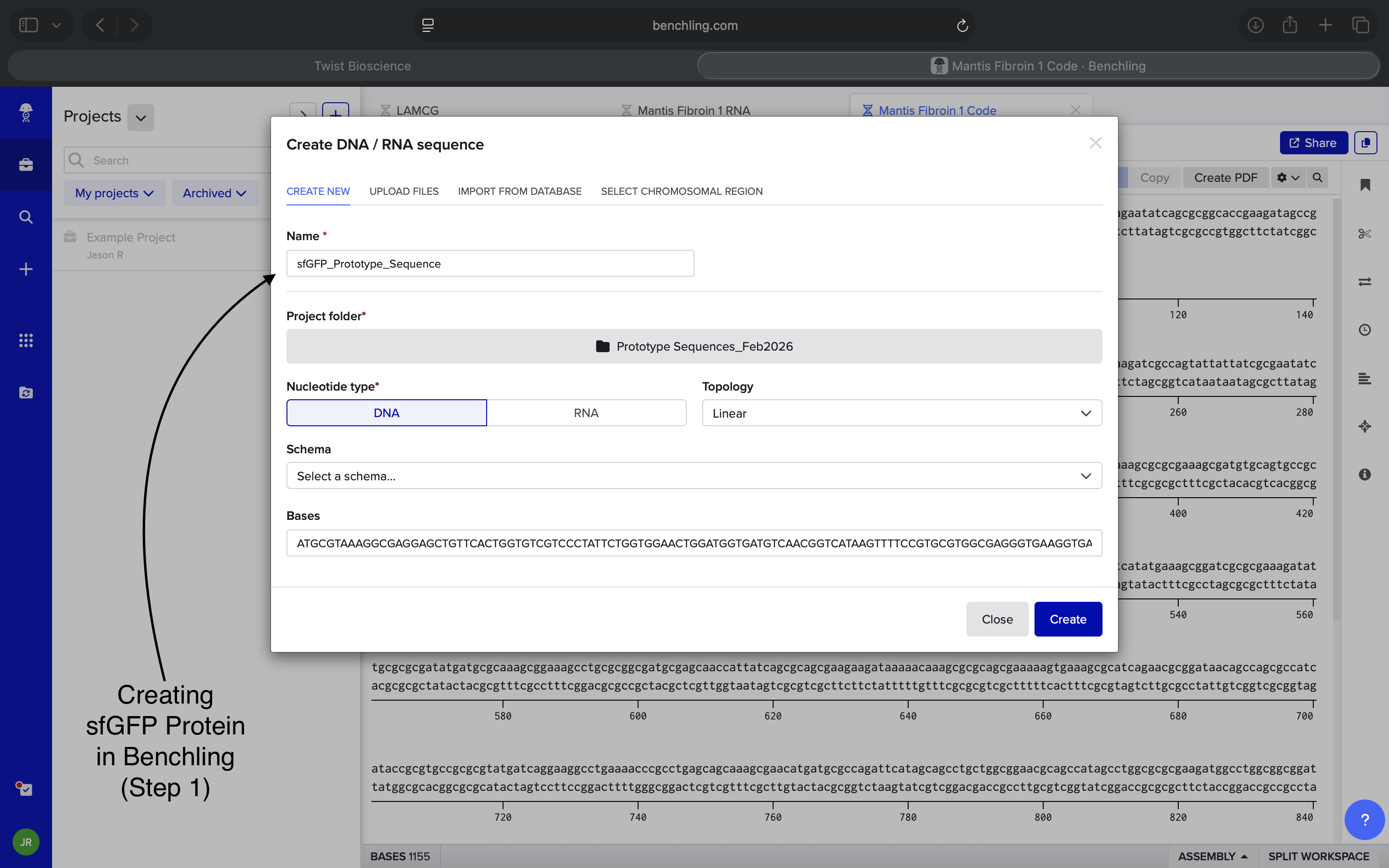Image resolution: width=1389 pixels, height=868 pixels.
Task: Expand the My projects filter dropdown
Action: point(114,193)
